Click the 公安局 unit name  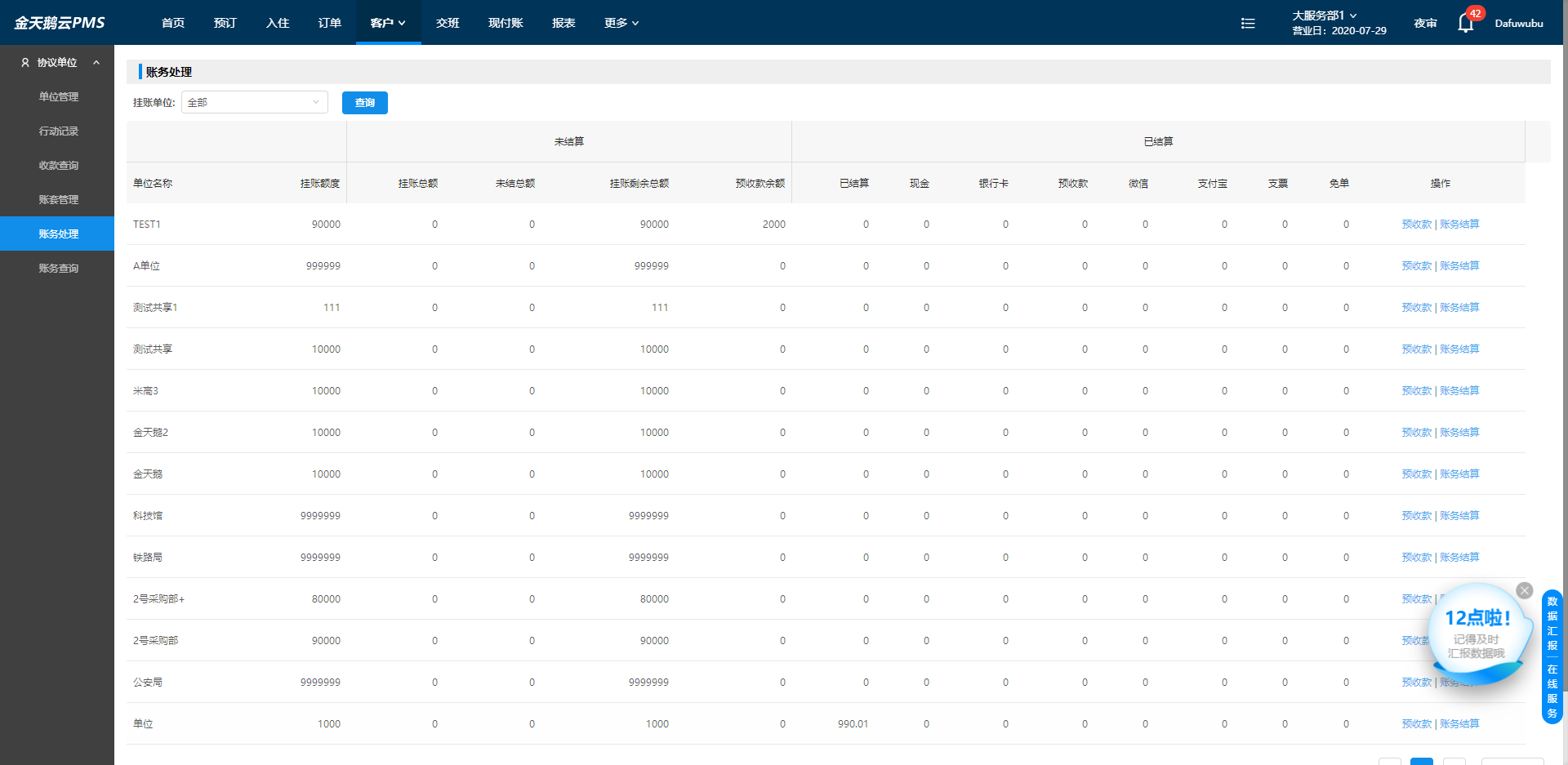tap(148, 682)
